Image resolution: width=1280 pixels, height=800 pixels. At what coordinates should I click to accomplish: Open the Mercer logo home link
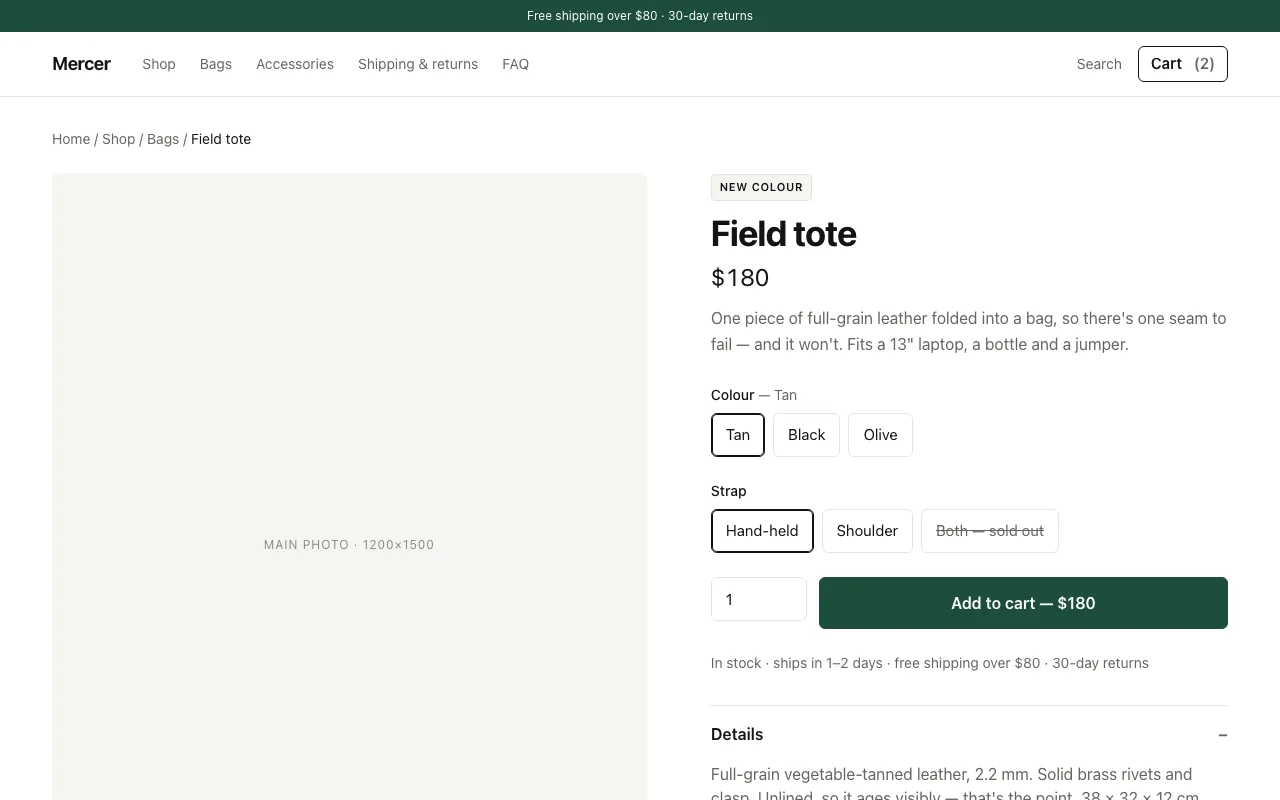click(81, 64)
